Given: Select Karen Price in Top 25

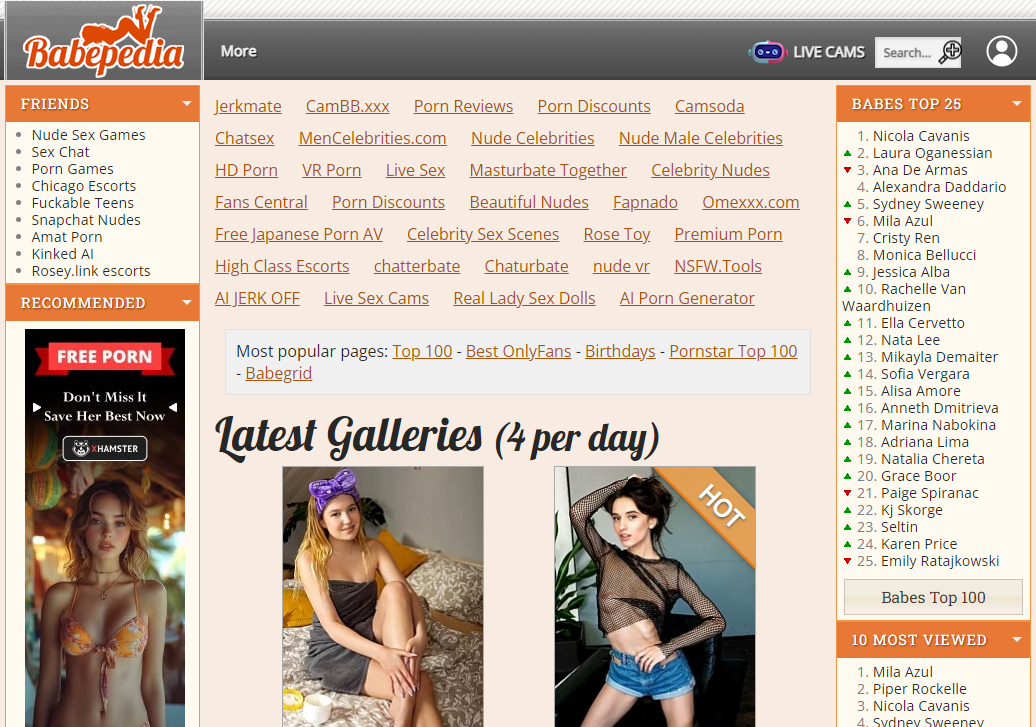Looking at the screenshot, I should [x=918, y=544].
